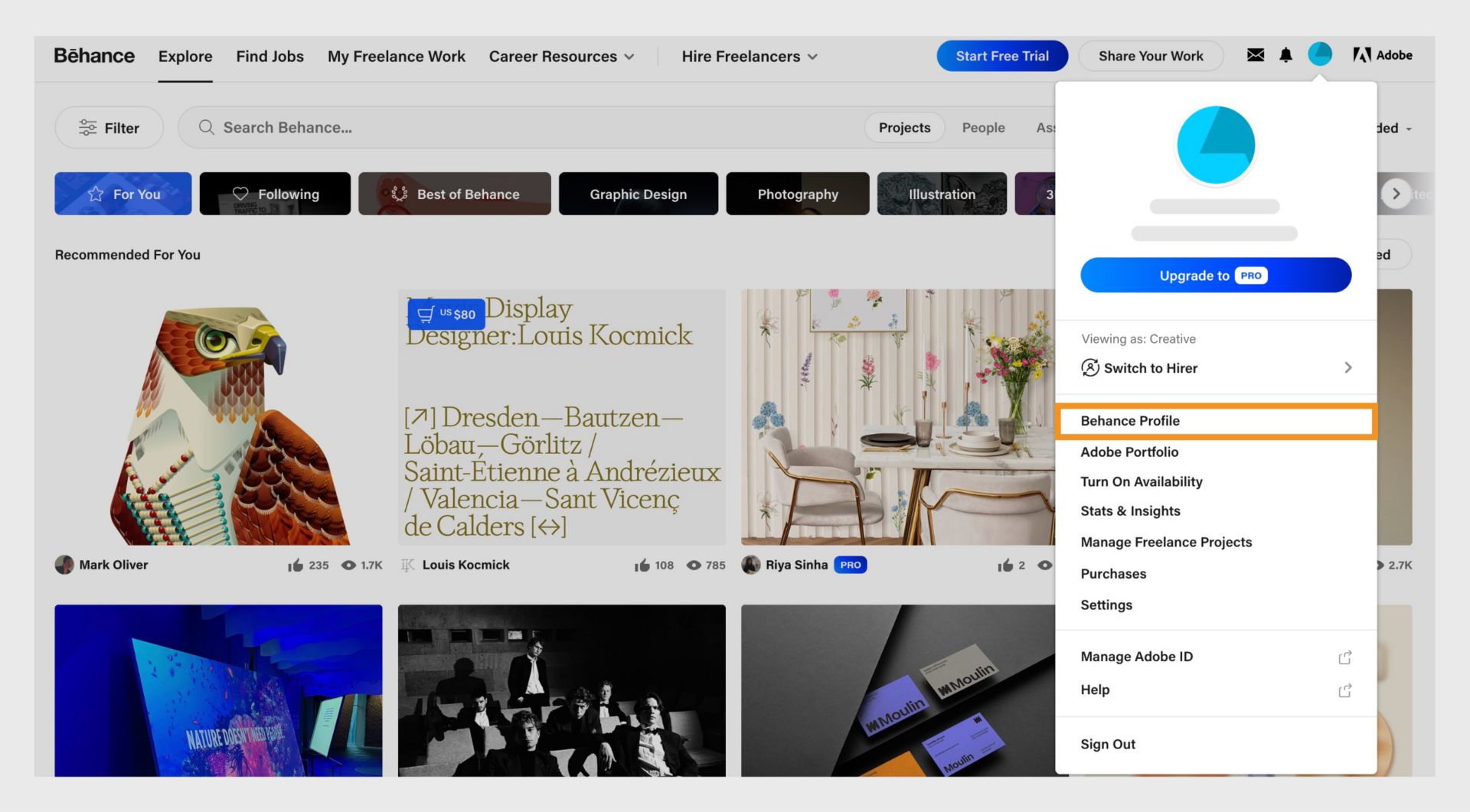
Task: Open the sort dropdown arrow at top right
Action: 1409,129
